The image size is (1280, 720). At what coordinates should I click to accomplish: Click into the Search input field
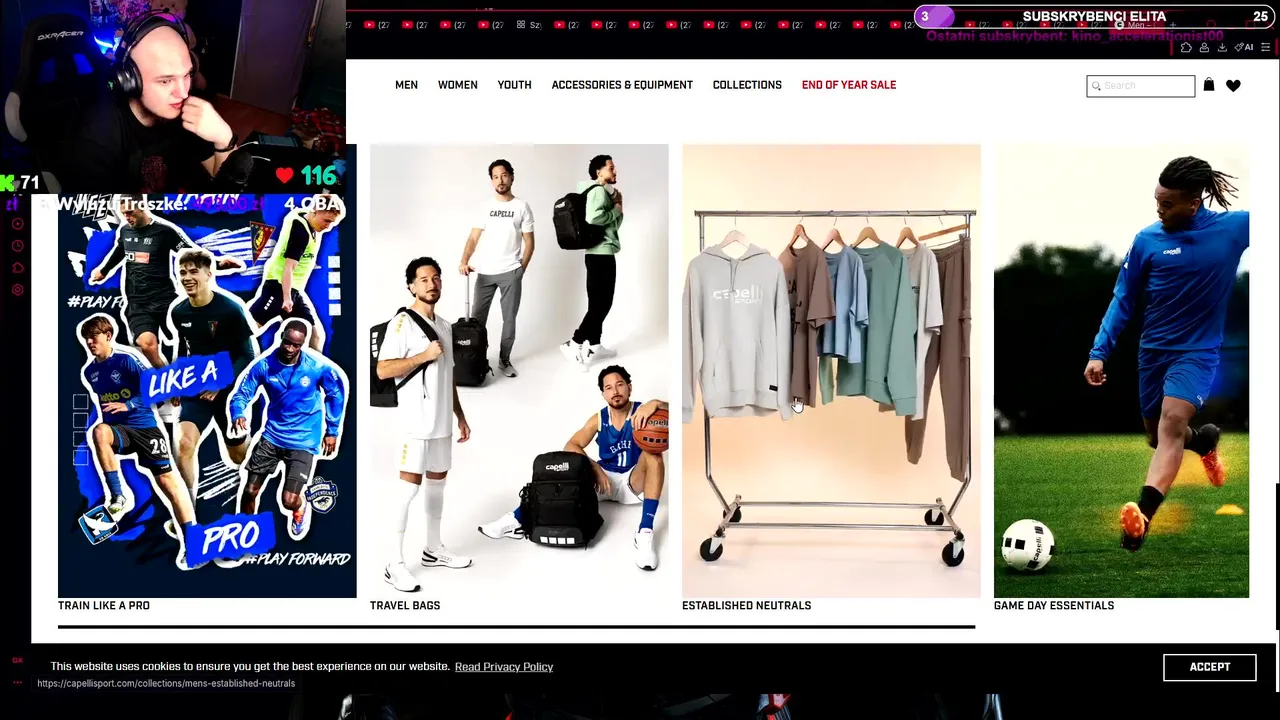(x=1141, y=86)
